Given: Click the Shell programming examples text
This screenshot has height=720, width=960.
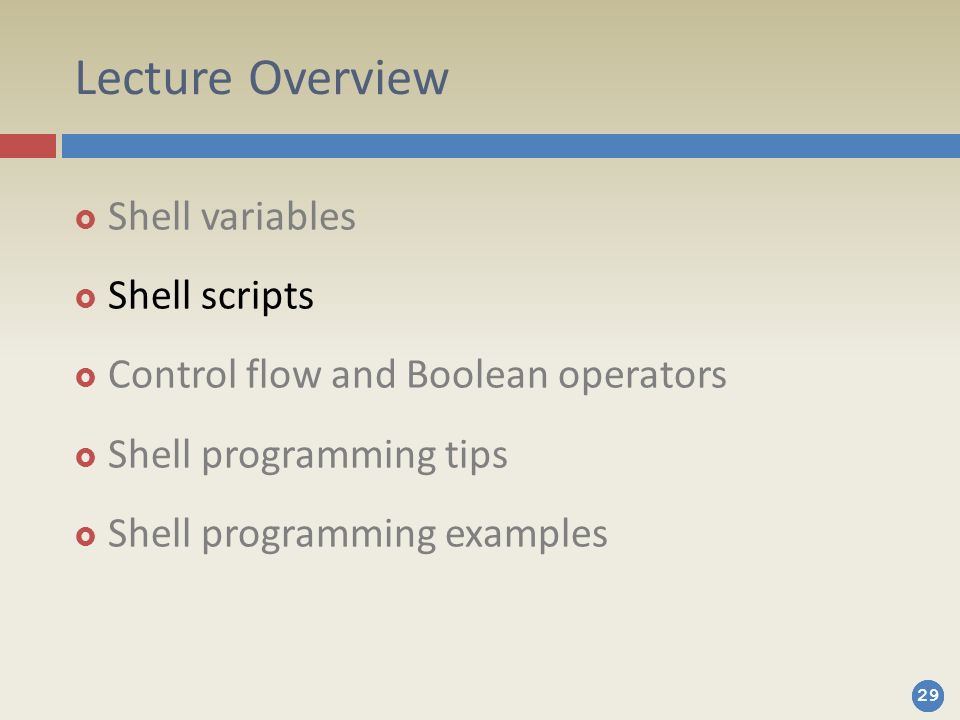Looking at the screenshot, I should click(358, 534).
